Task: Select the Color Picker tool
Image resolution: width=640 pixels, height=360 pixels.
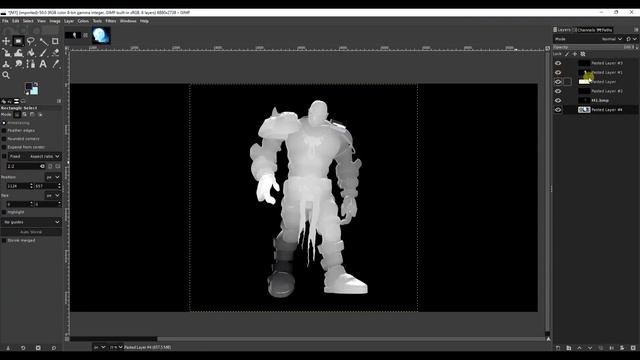Action: click(55, 64)
